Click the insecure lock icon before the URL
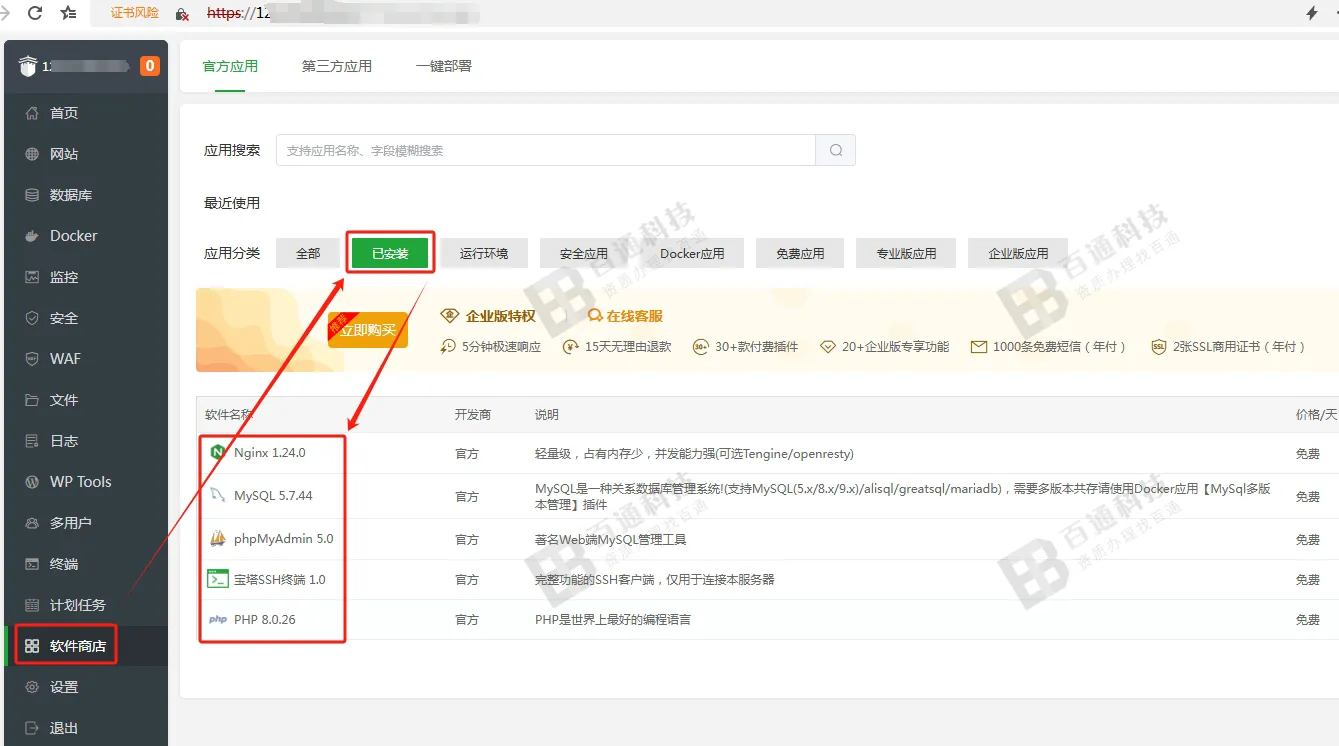1339x746 pixels. pos(182,14)
